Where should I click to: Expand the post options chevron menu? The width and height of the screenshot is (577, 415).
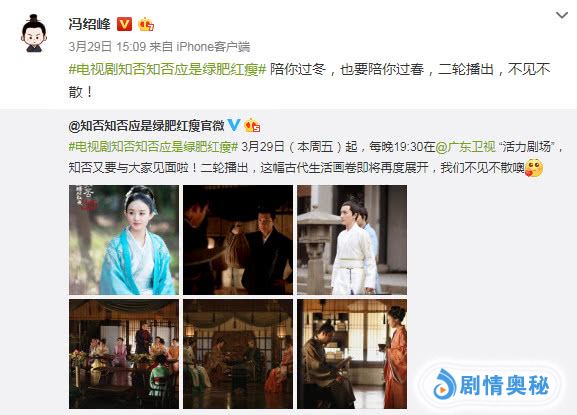click(562, 15)
